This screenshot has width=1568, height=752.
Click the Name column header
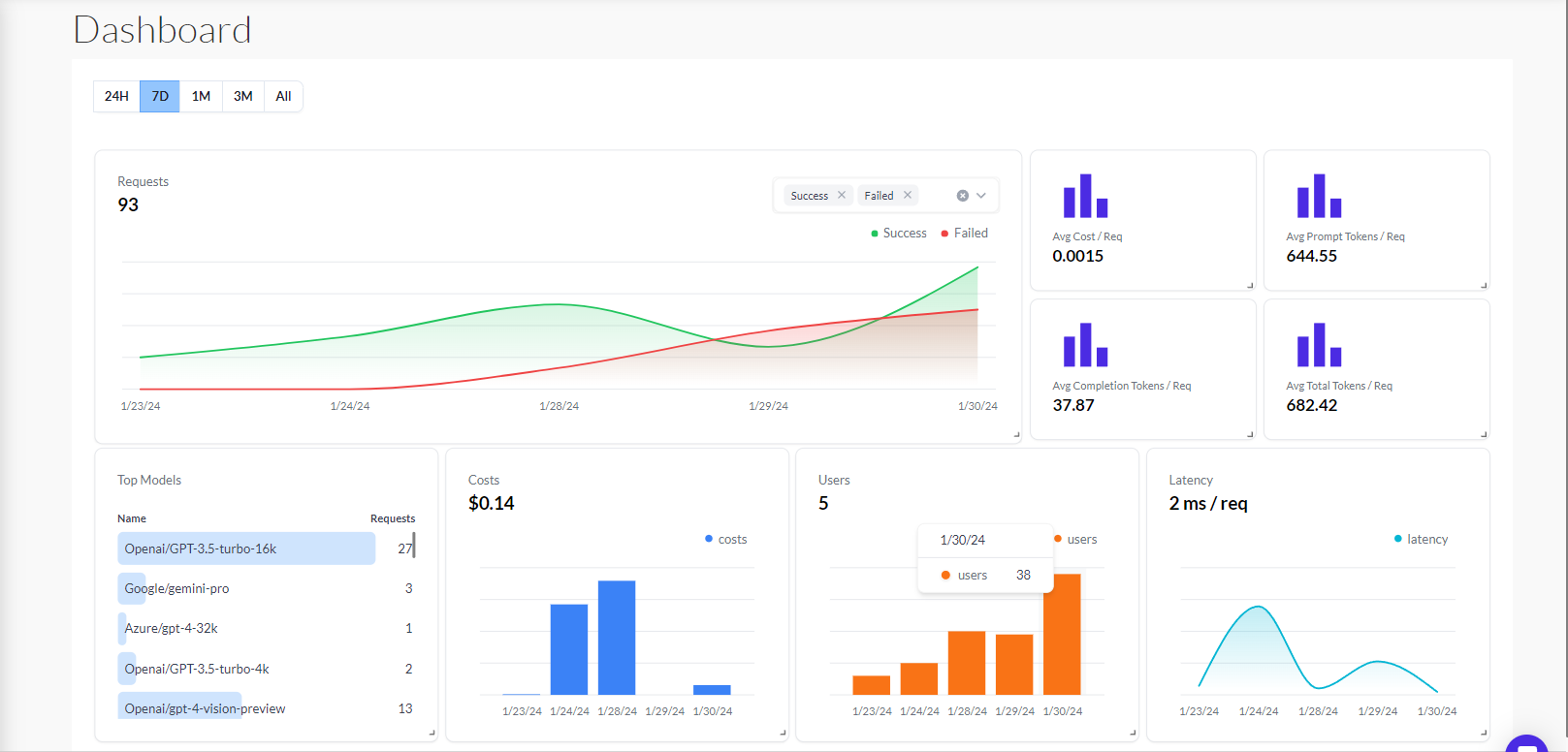pyautogui.click(x=132, y=518)
